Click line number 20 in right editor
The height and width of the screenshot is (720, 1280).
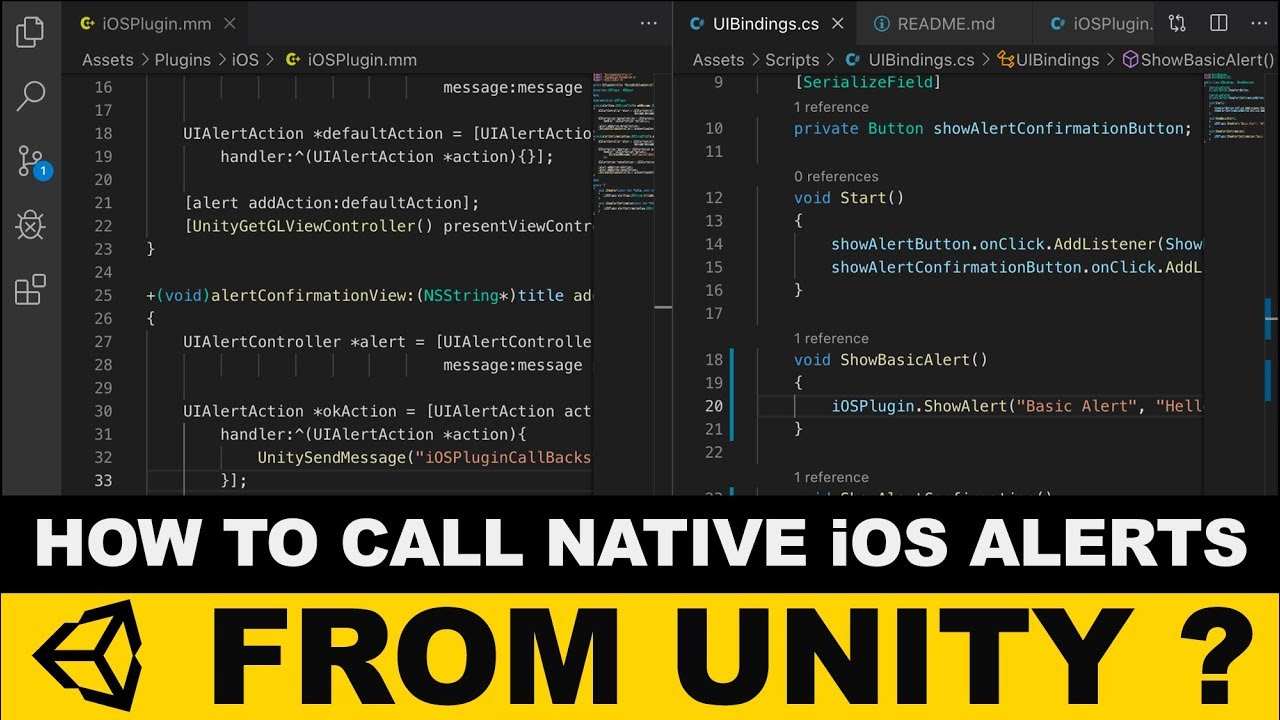coord(713,406)
